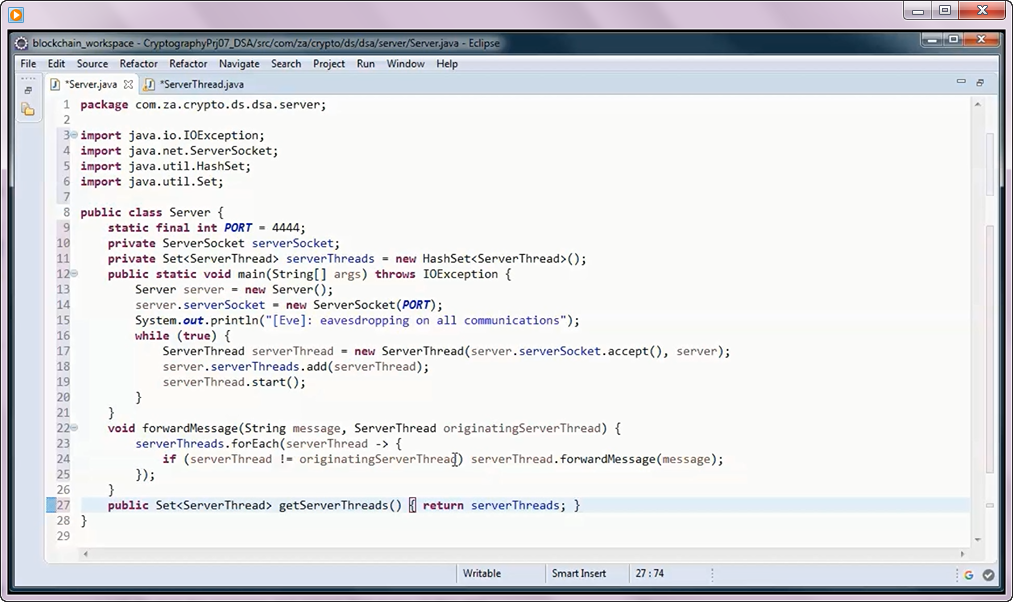
Task: Switch to the ServerThread.java tab
Action: click(202, 85)
